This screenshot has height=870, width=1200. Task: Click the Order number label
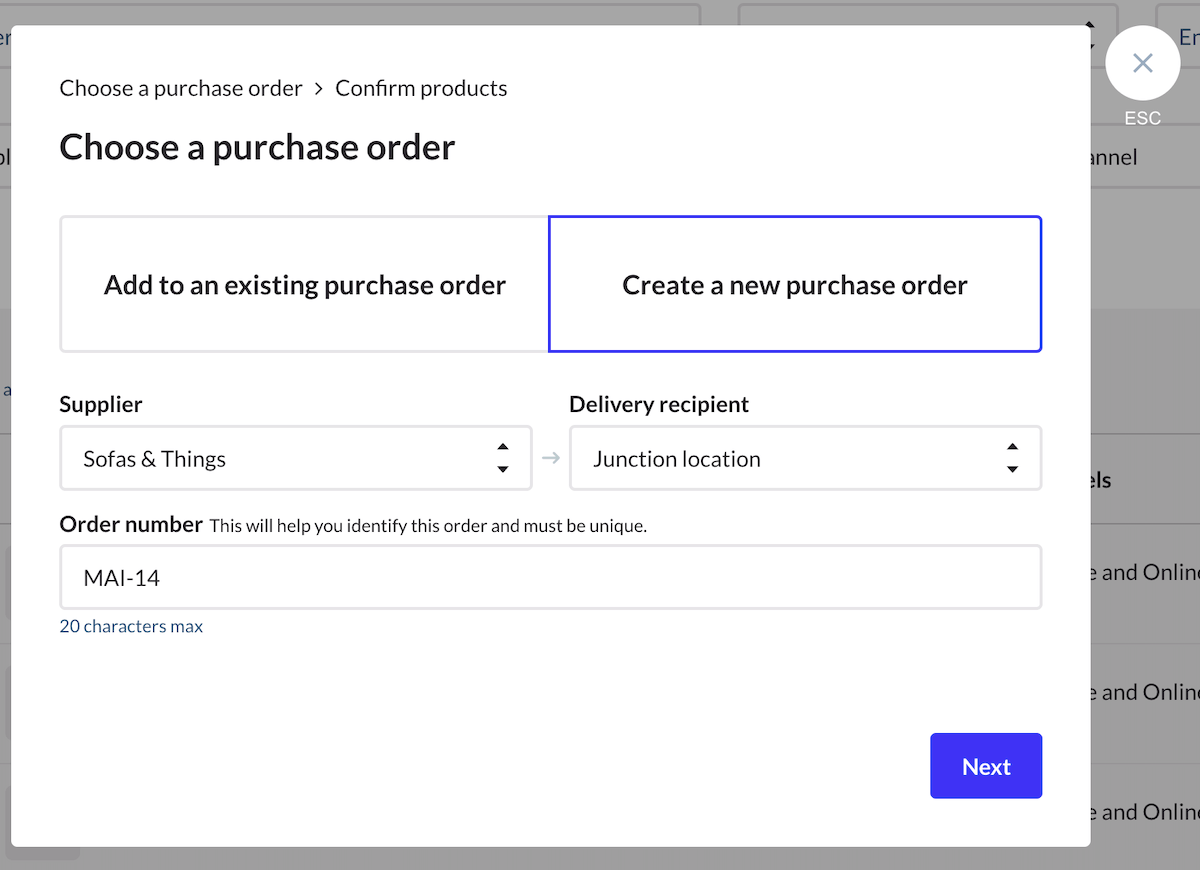pyautogui.click(x=131, y=524)
